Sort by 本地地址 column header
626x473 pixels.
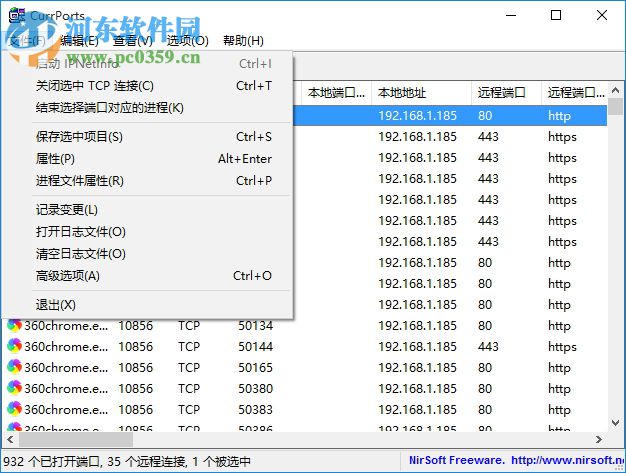tap(421, 93)
